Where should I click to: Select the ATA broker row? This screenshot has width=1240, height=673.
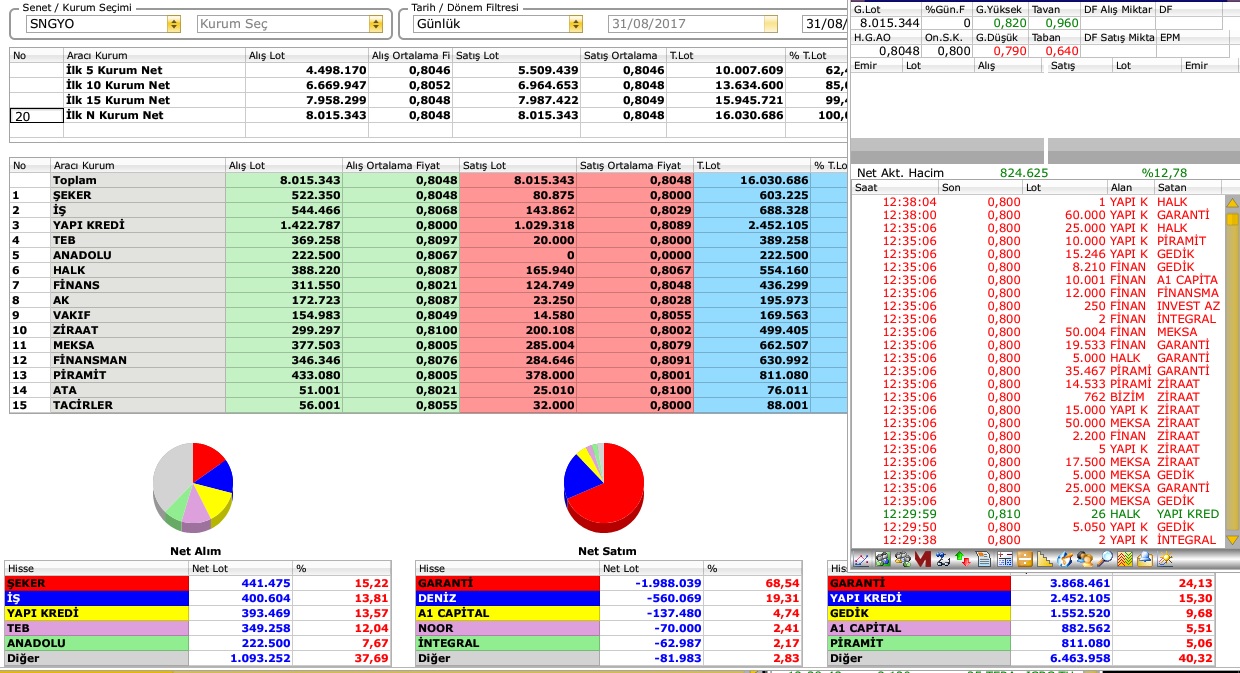pos(428,390)
